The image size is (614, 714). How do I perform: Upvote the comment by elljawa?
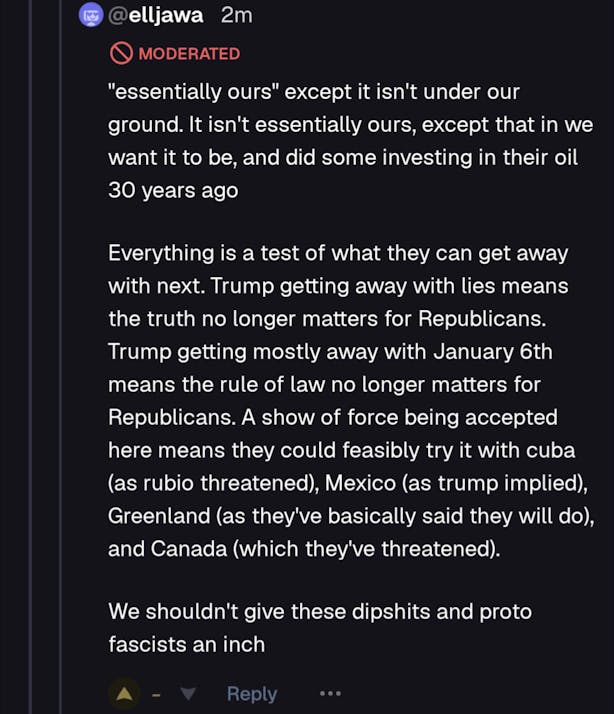point(124,694)
